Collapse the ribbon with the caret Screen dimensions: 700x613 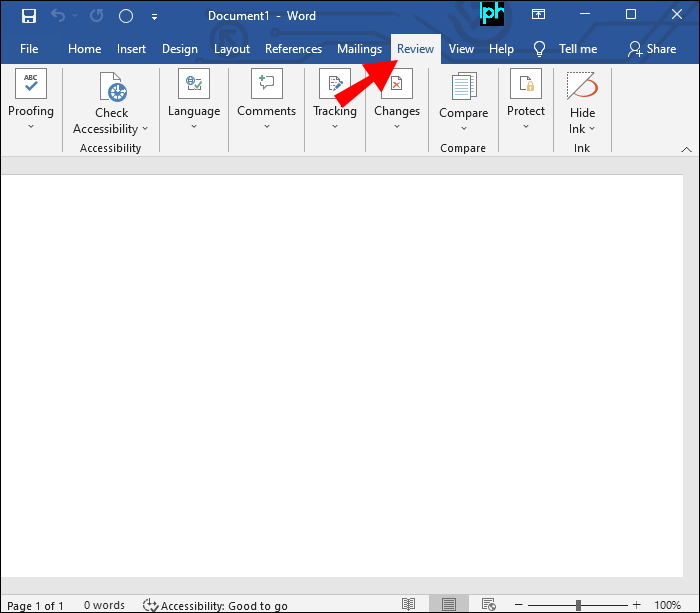(x=686, y=150)
